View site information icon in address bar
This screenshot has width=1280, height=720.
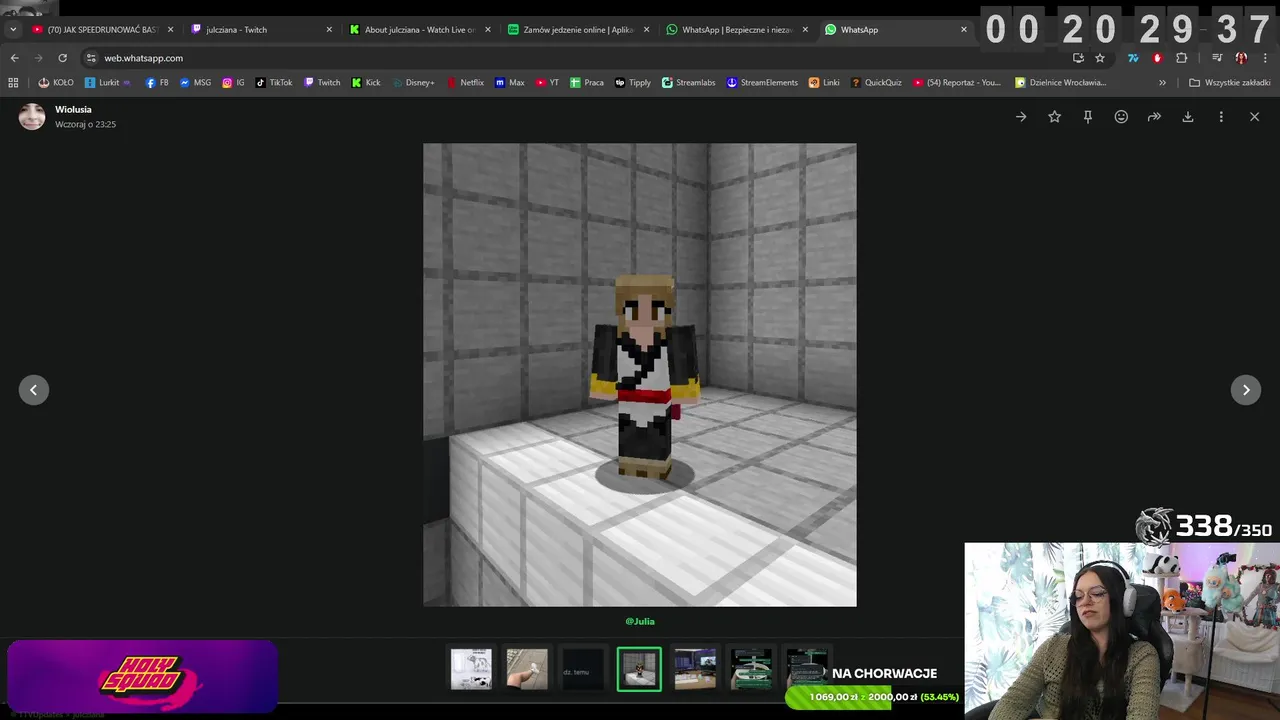pos(92,58)
